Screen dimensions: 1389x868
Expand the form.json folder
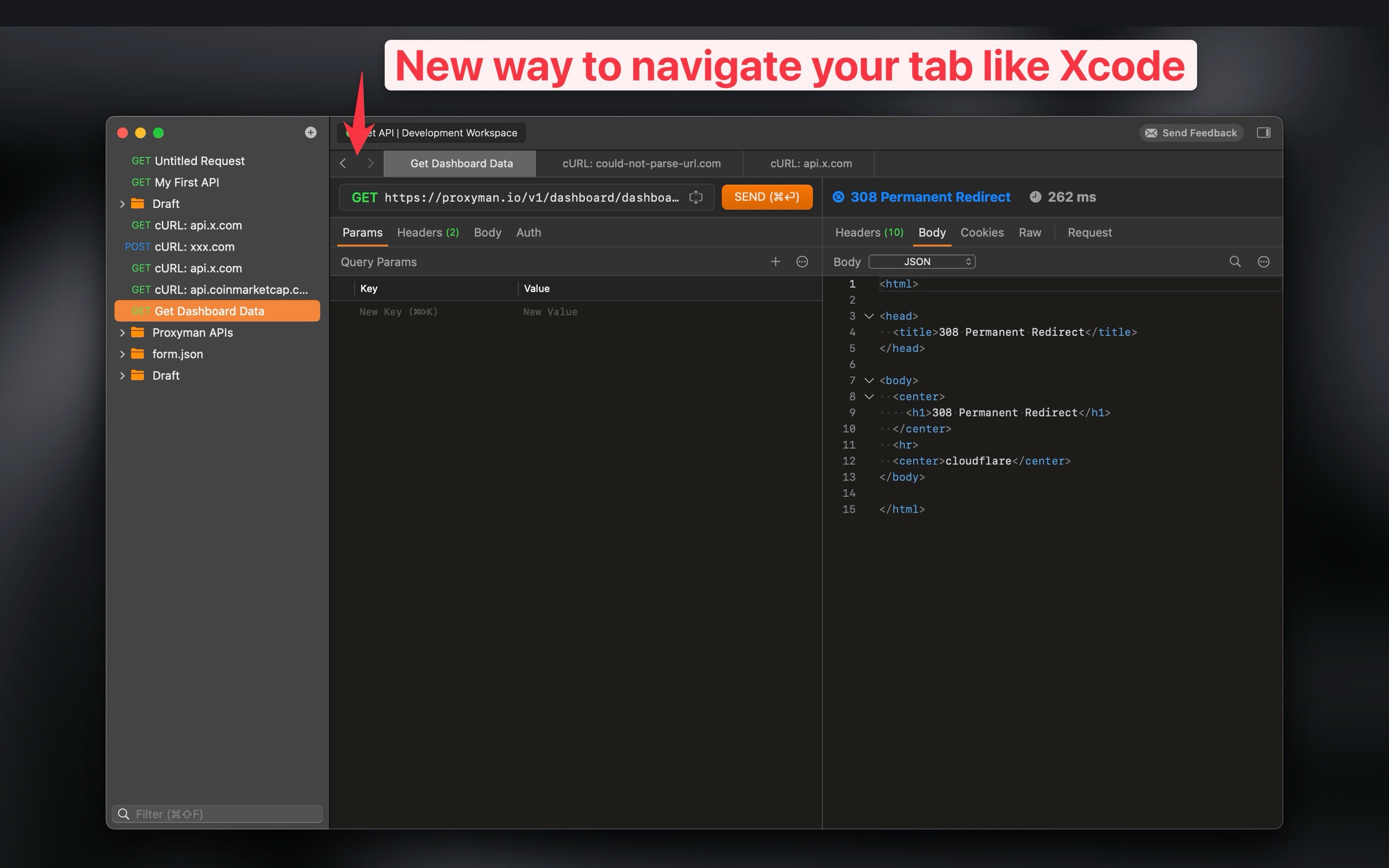point(122,354)
